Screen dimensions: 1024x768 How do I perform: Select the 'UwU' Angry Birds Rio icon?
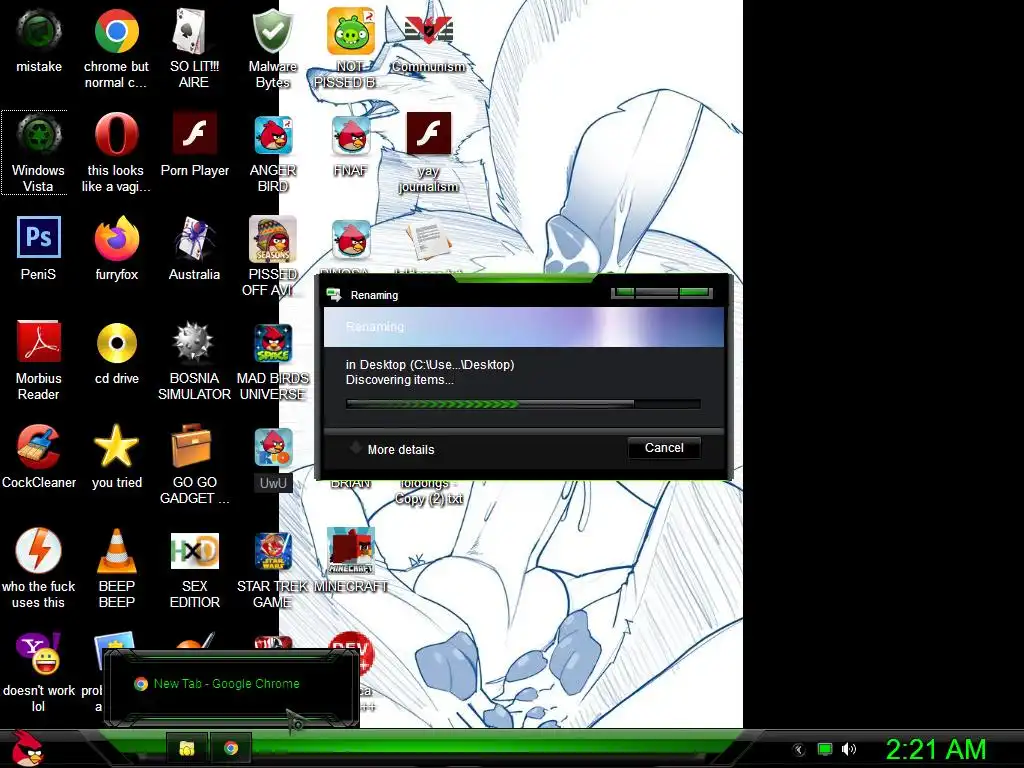pyautogui.click(x=272, y=447)
